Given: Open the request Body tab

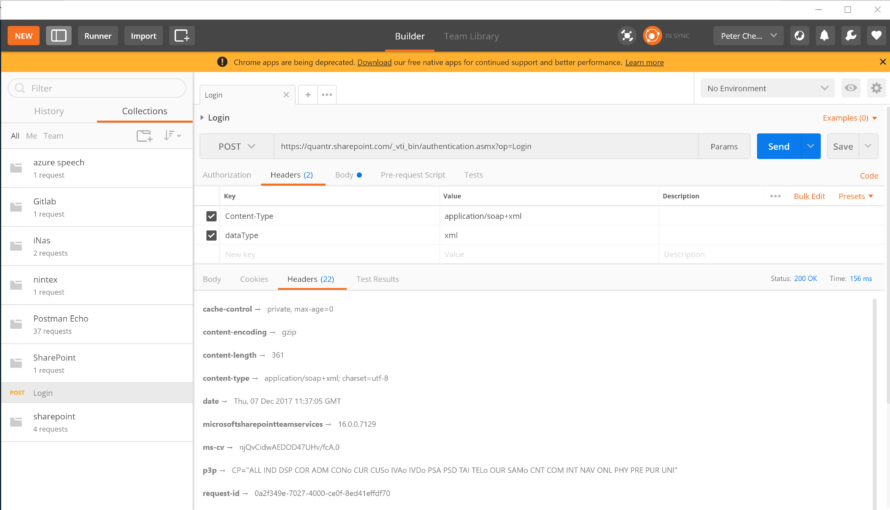Looking at the screenshot, I should tap(348, 175).
